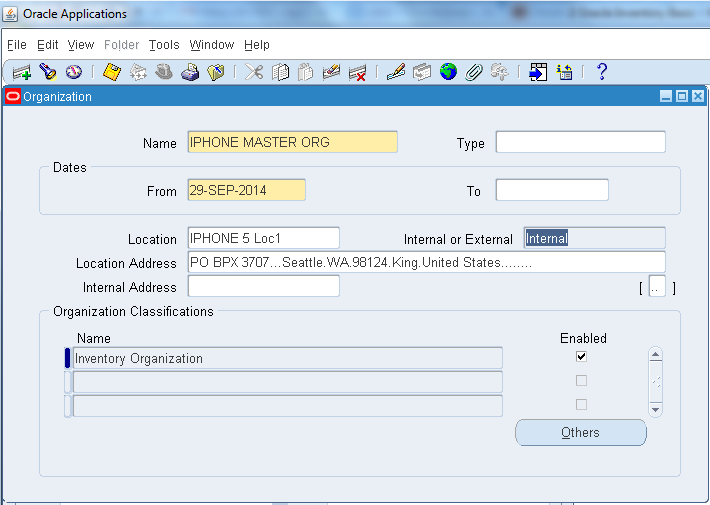Click the classifications scrollbar thumb

point(656,382)
